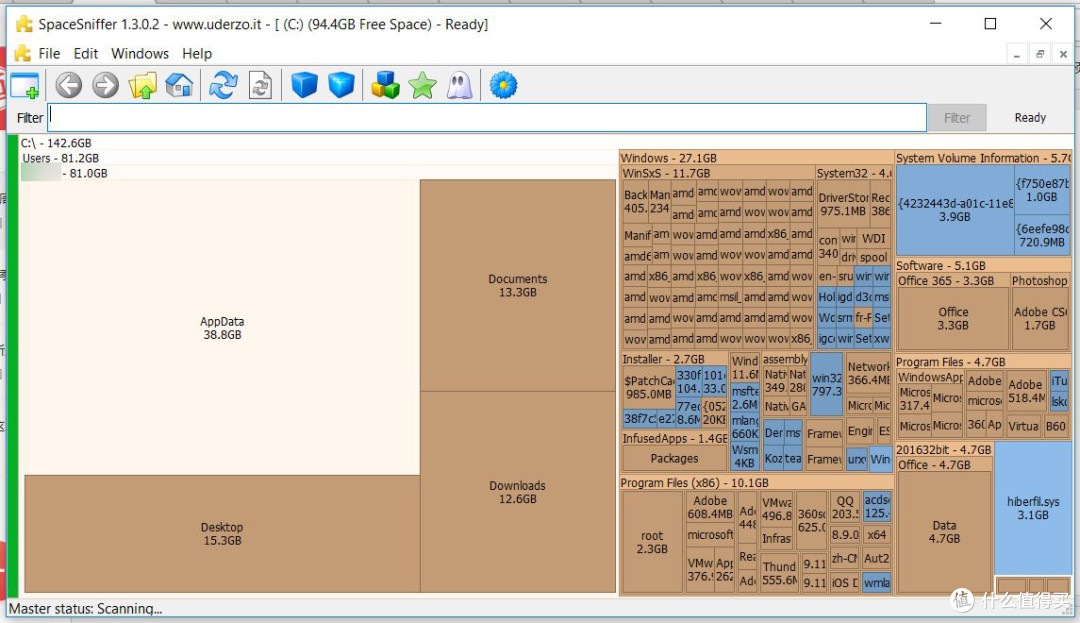Select the {4232443d-a01c 3.9GB block
The width and height of the screenshot is (1080, 623).
point(955,210)
